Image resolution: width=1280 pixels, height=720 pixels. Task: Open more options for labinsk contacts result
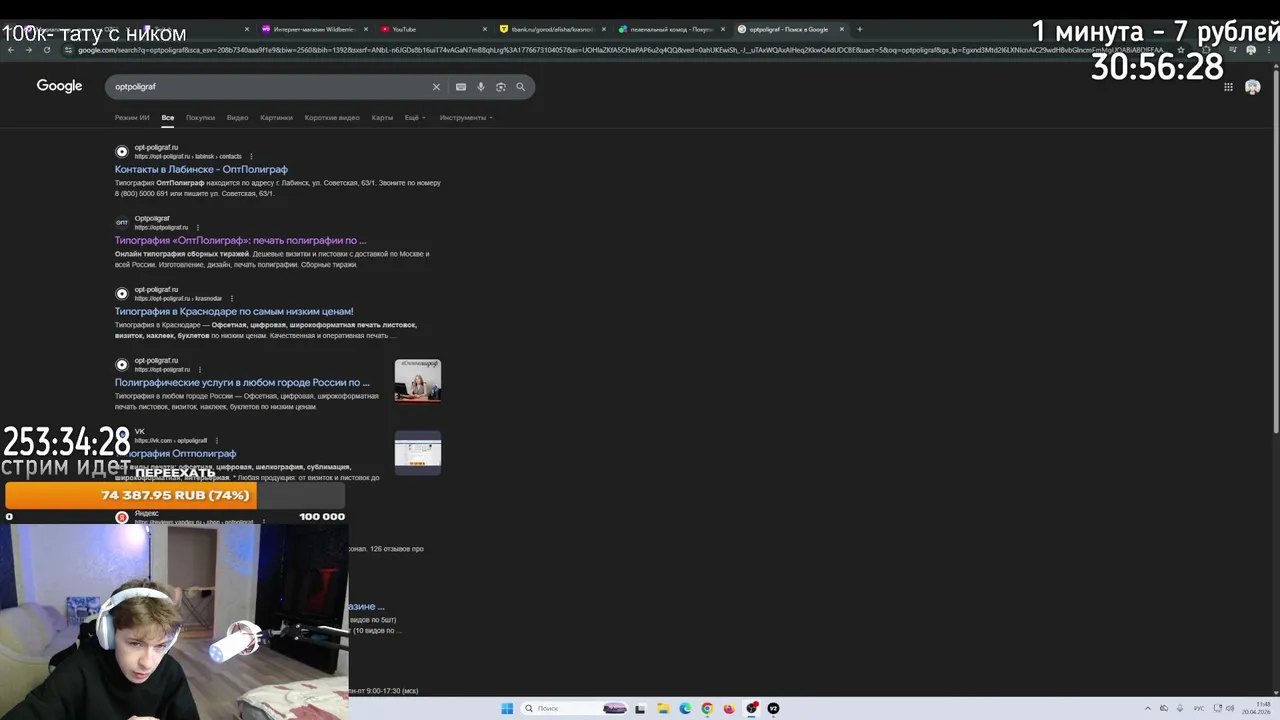(251, 156)
